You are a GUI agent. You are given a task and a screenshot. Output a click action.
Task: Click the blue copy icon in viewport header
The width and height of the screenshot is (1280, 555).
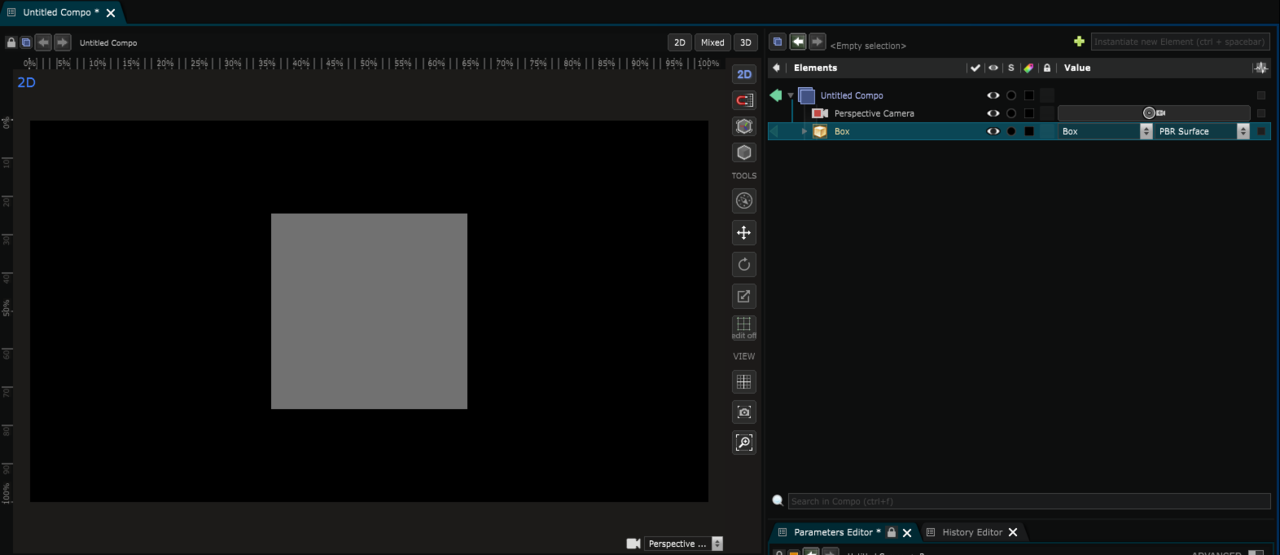(26, 43)
